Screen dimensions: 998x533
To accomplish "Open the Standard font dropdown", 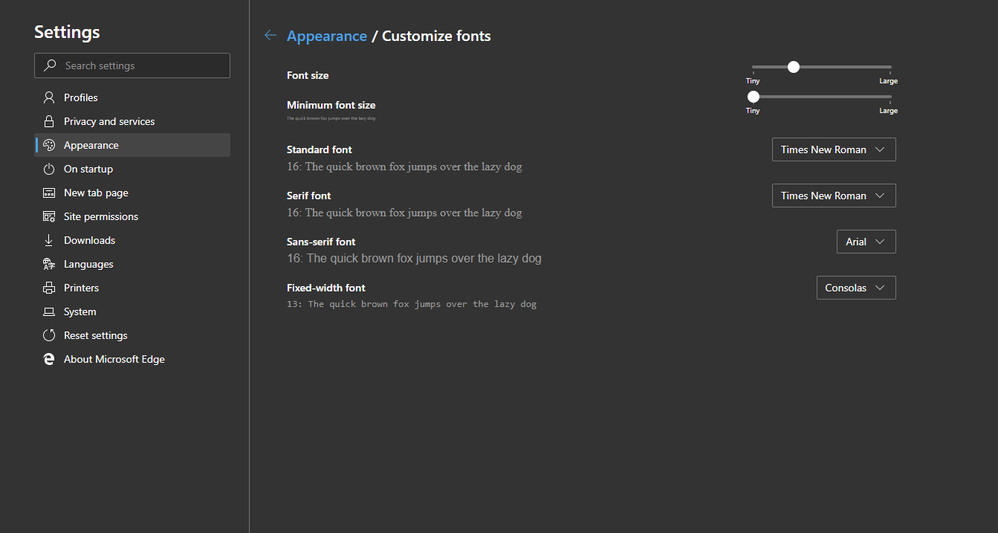I will (833, 150).
